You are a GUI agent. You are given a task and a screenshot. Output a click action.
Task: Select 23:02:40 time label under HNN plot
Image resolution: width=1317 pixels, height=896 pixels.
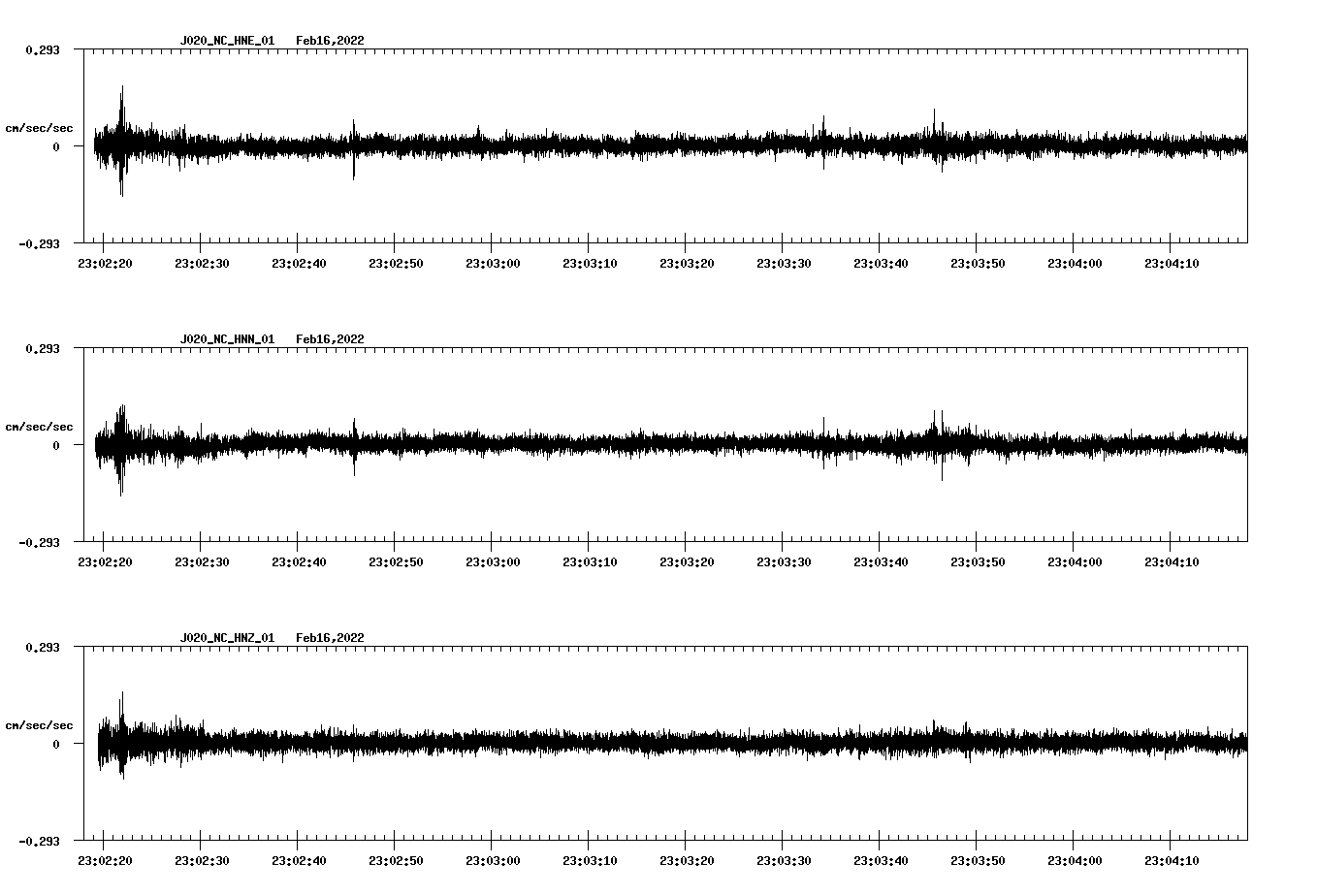click(299, 562)
